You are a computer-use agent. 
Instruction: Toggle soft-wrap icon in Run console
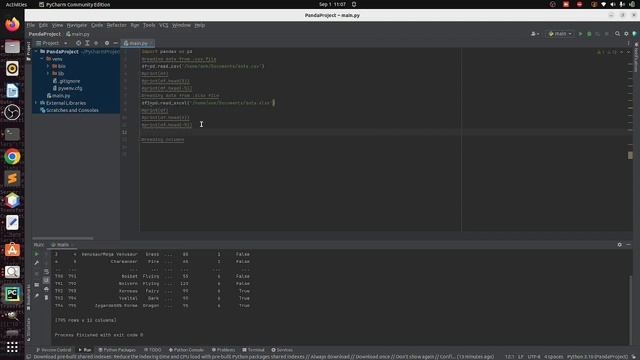[x=46, y=272]
